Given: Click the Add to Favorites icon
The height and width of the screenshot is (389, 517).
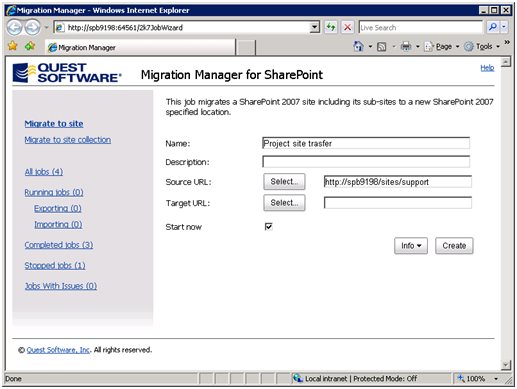Looking at the screenshot, I should tap(30, 46).
